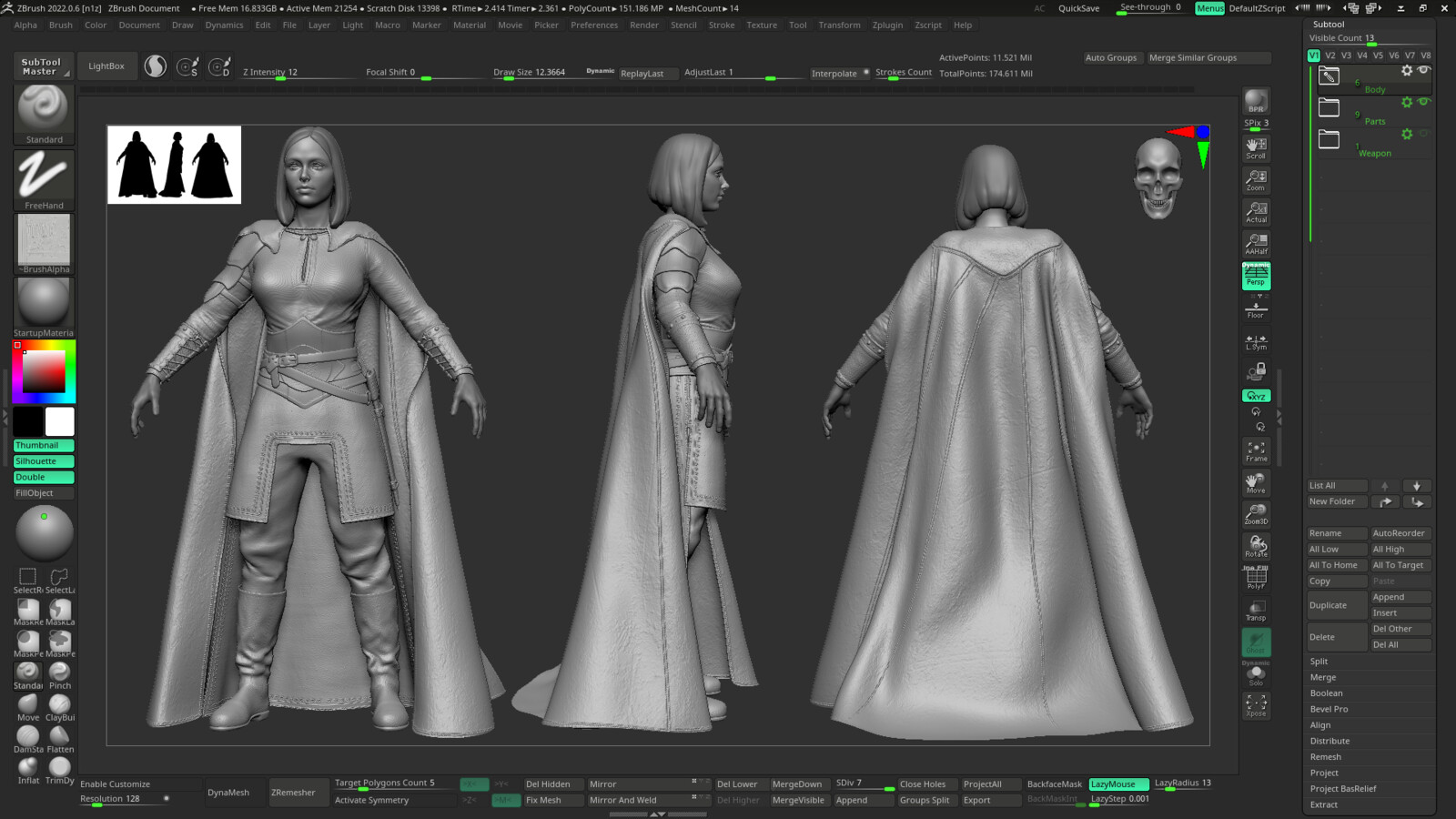Open the Zplugin menu
The width and height of the screenshot is (1456, 819).
(x=887, y=25)
